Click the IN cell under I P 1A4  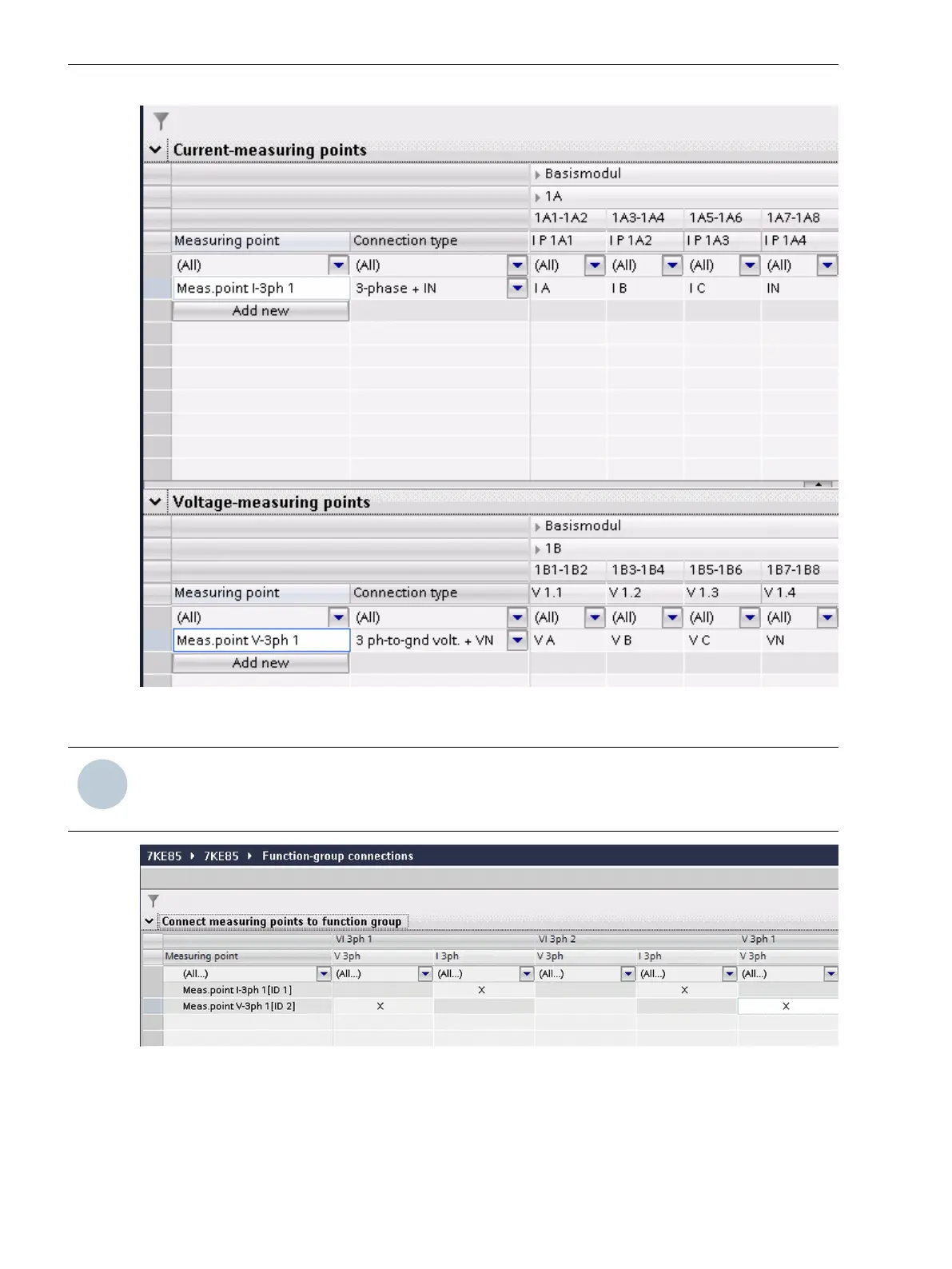pos(800,288)
